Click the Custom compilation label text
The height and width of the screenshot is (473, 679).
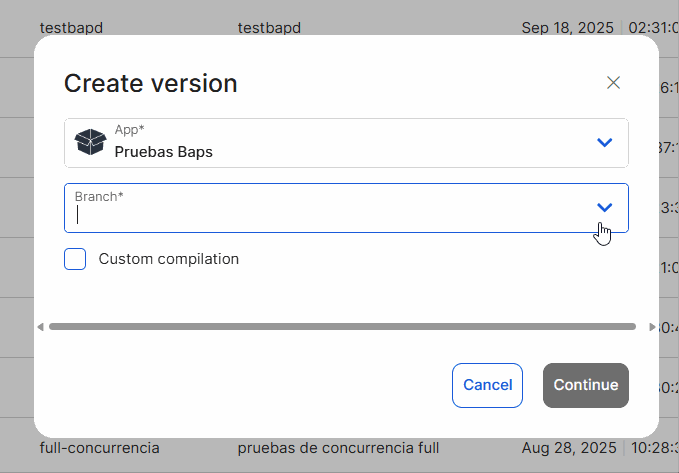tap(168, 259)
